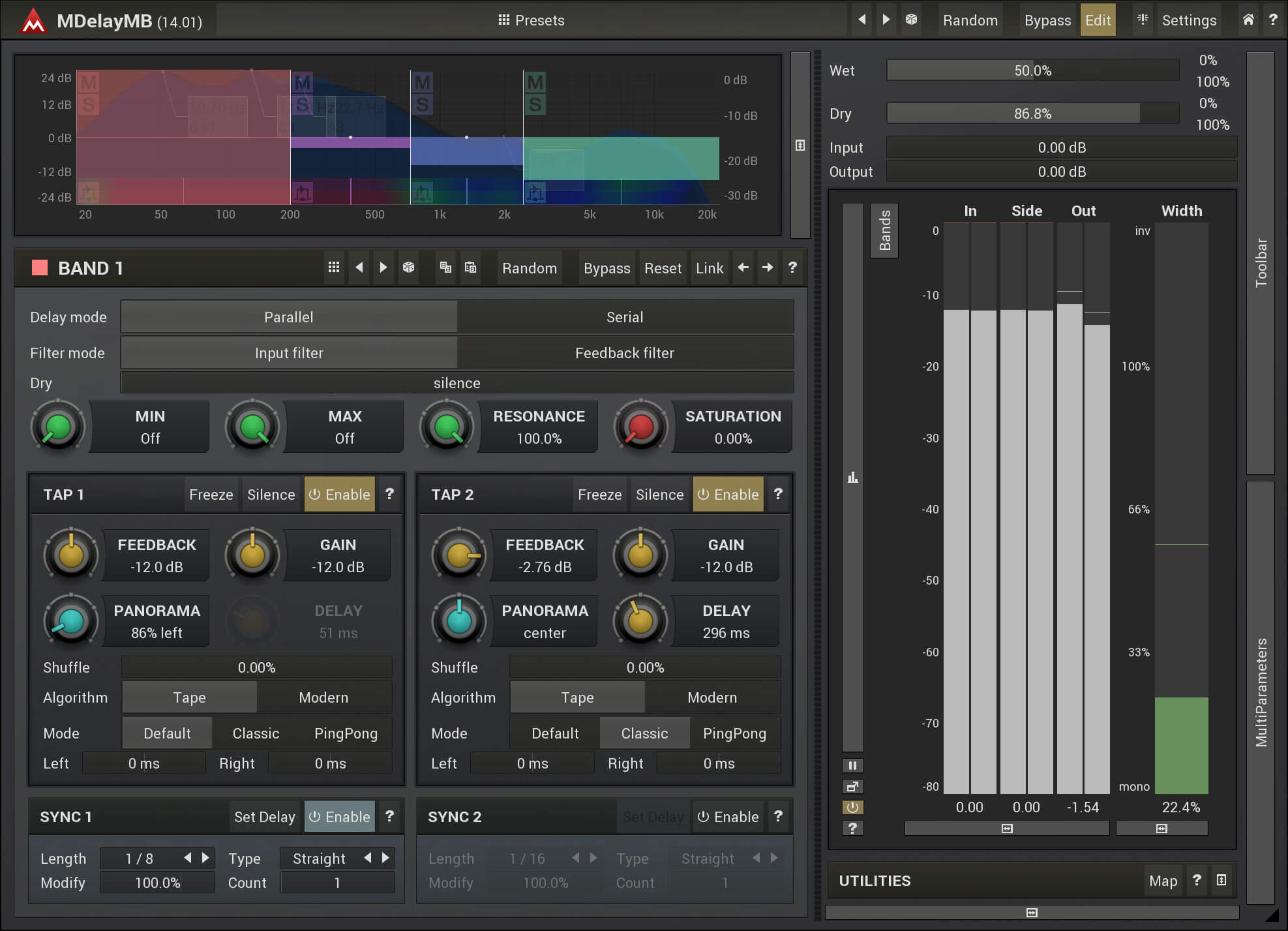The height and width of the screenshot is (931, 1288).
Task: Click Utilities collapse icon right of help
Action: pos(1221,880)
